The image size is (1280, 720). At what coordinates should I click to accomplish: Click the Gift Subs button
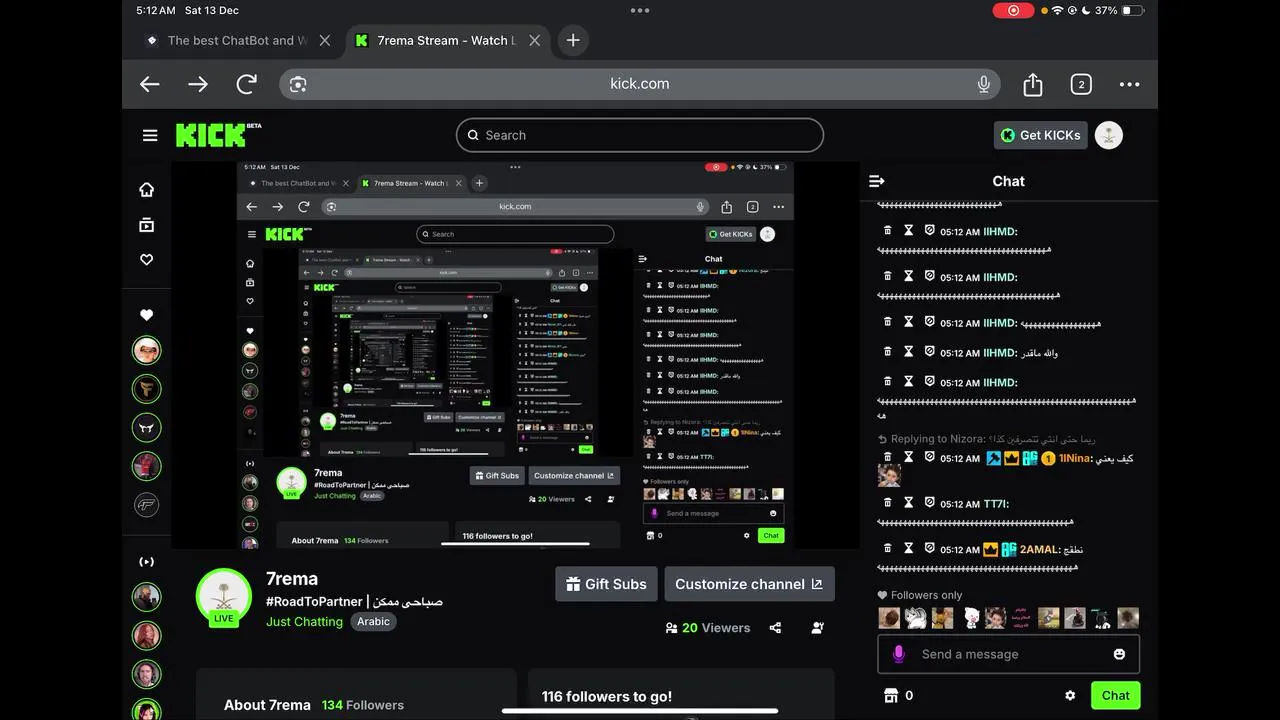tap(606, 584)
